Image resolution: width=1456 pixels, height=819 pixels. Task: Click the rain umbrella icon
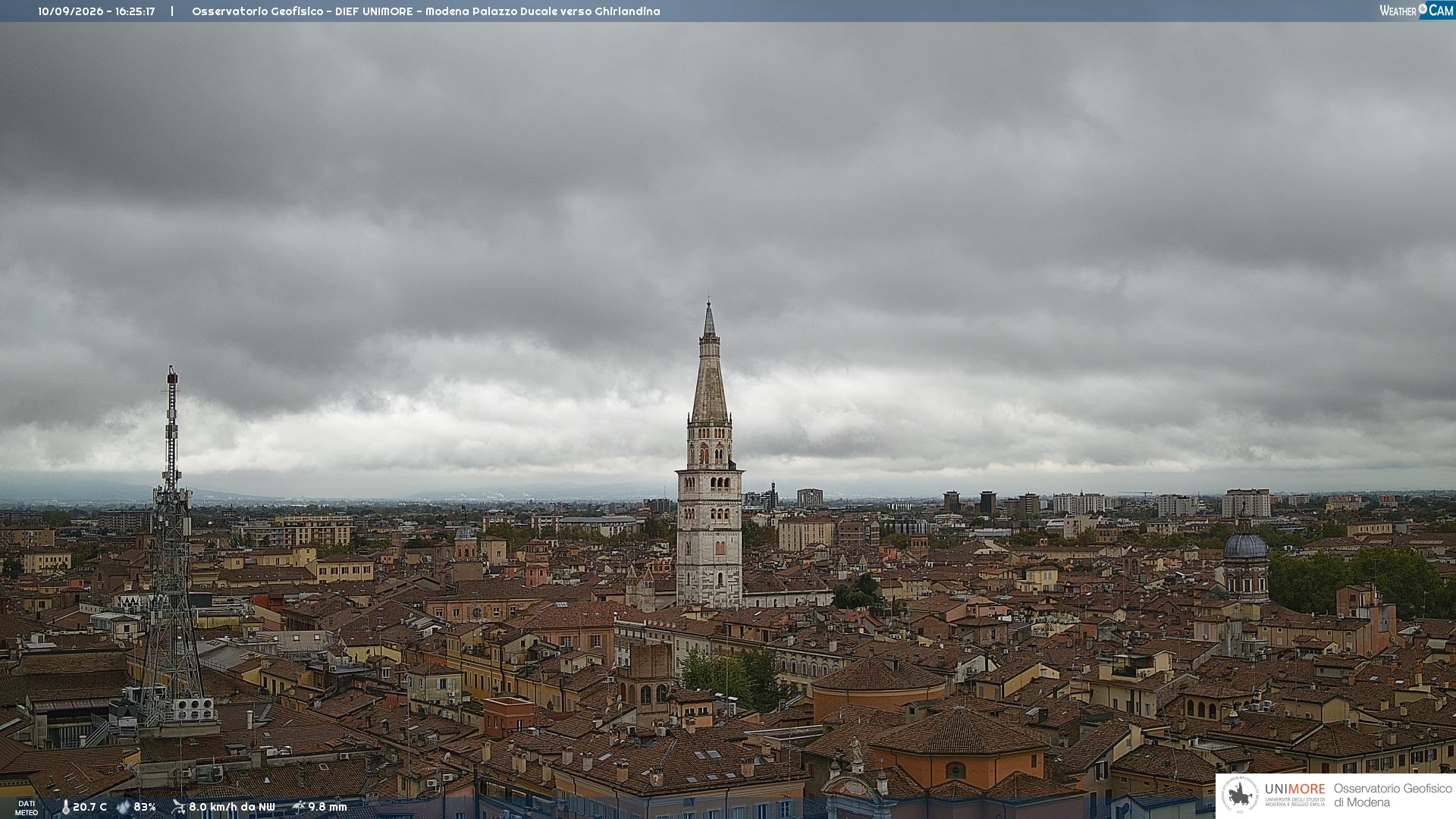pos(299,807)
